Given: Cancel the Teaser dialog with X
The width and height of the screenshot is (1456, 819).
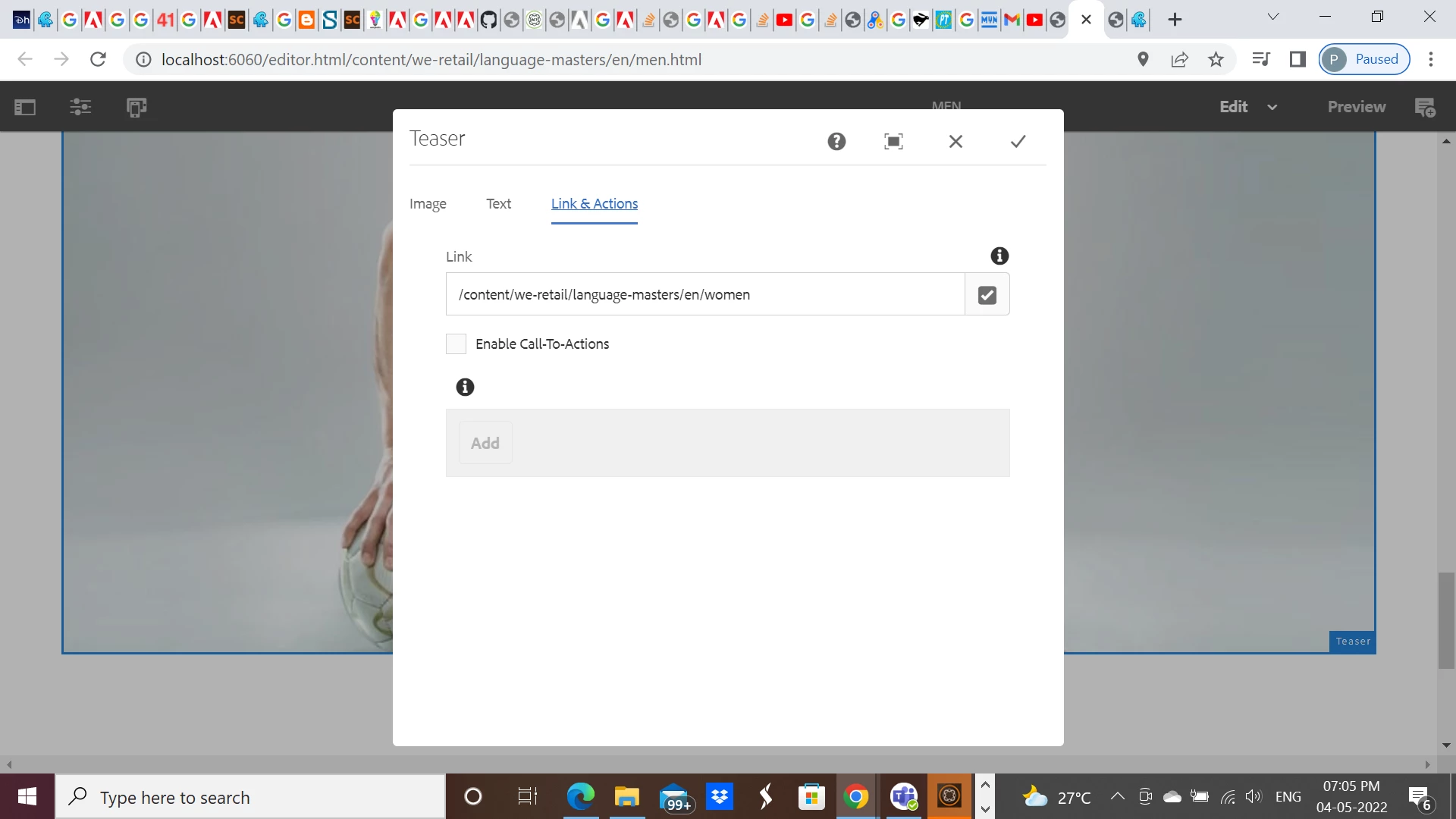Looking at the screenshot, I should pyautogui.click(x=955, y=141).
